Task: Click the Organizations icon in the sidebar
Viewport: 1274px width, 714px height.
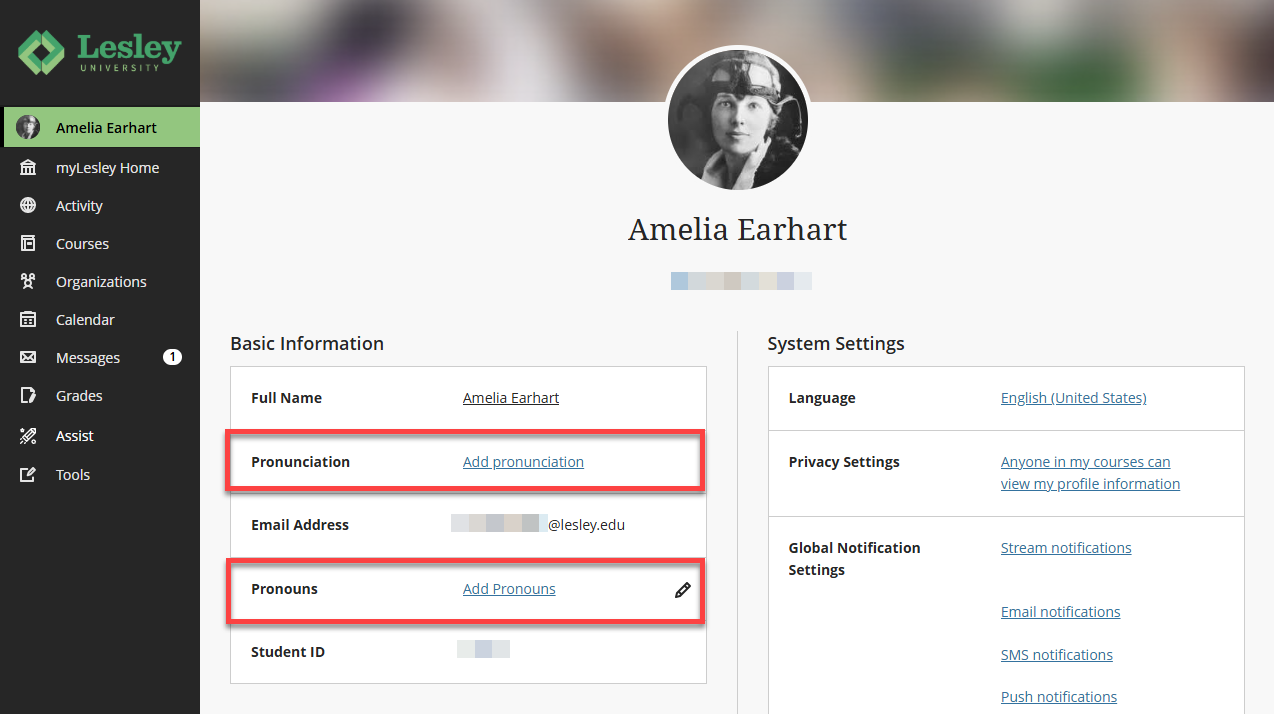Action: click(x=28, y=282)
